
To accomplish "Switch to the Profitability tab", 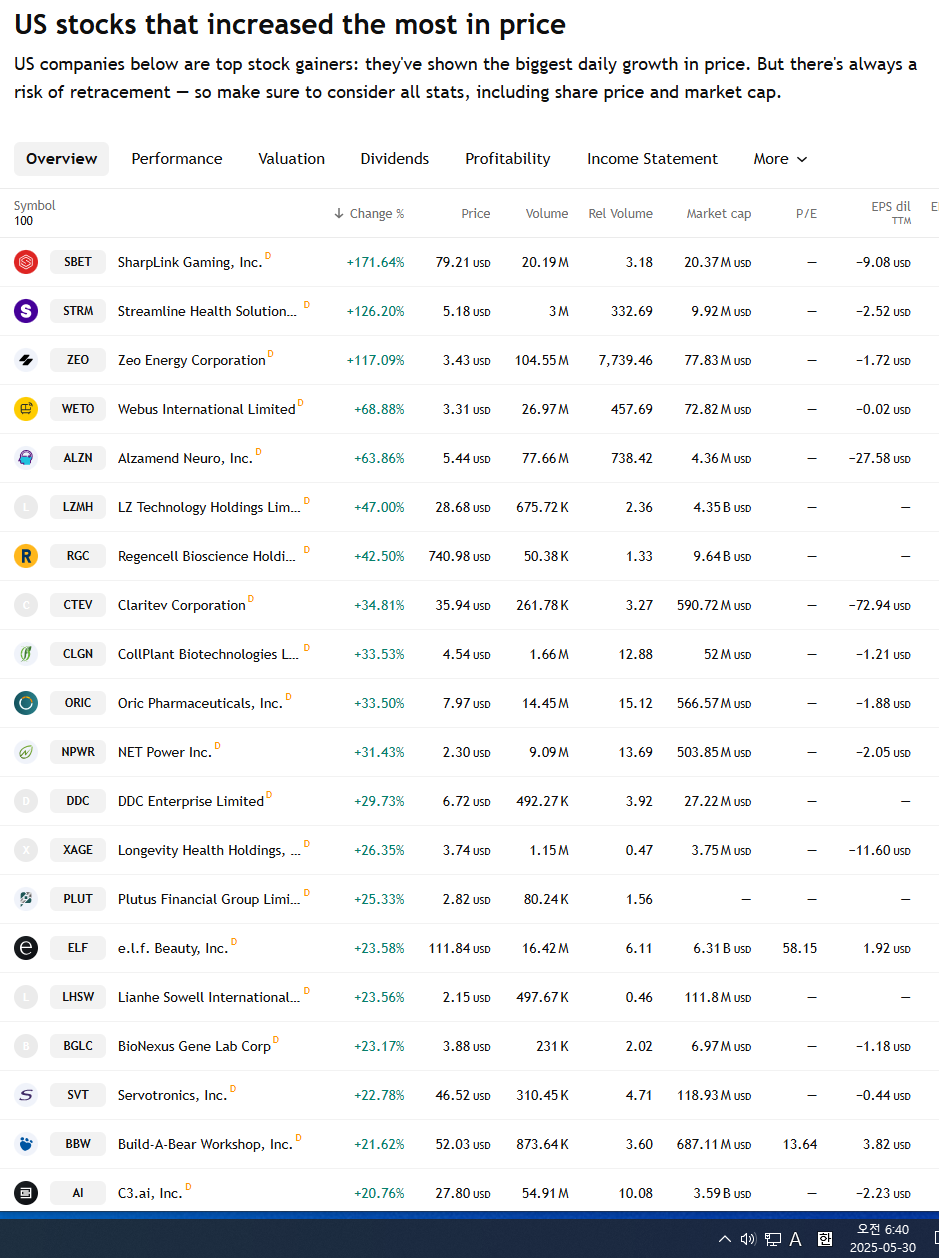I will [508, 159].
